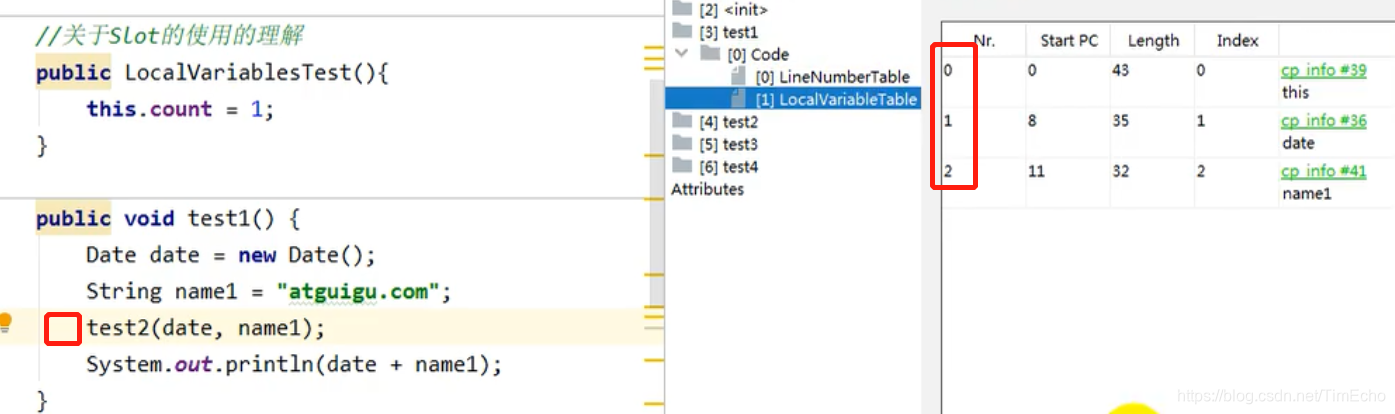Click the folder icon beside test2
Screen dimensions: 1395x414
coord(682,121)
